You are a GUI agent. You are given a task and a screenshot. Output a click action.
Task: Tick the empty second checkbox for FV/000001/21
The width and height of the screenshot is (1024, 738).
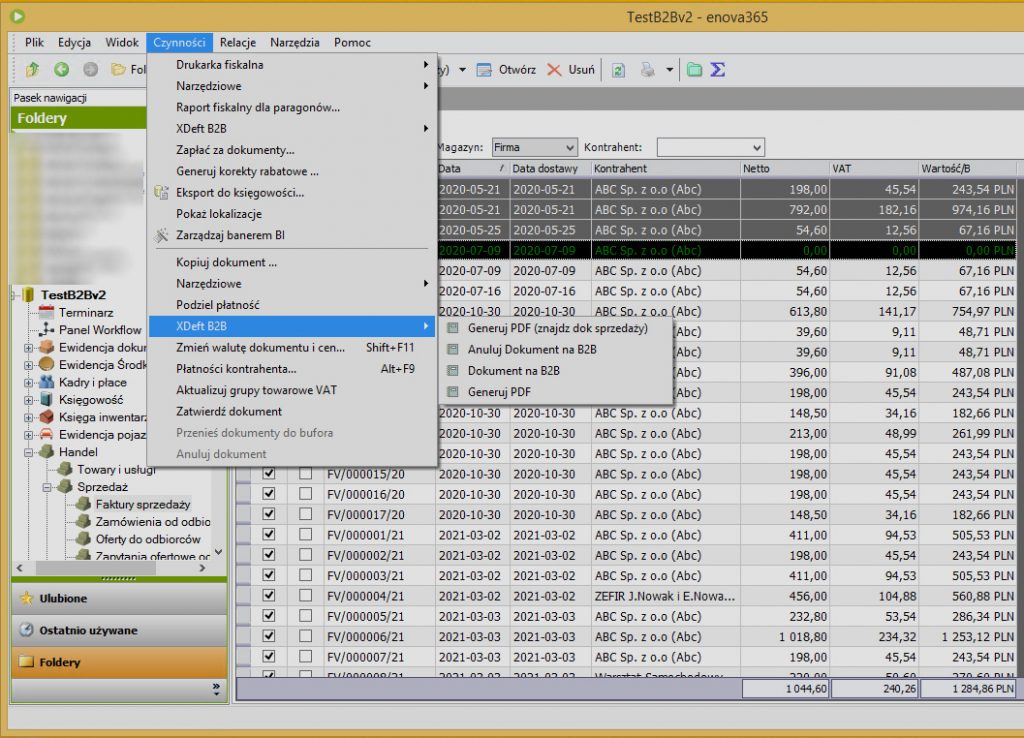coord(305,535)
